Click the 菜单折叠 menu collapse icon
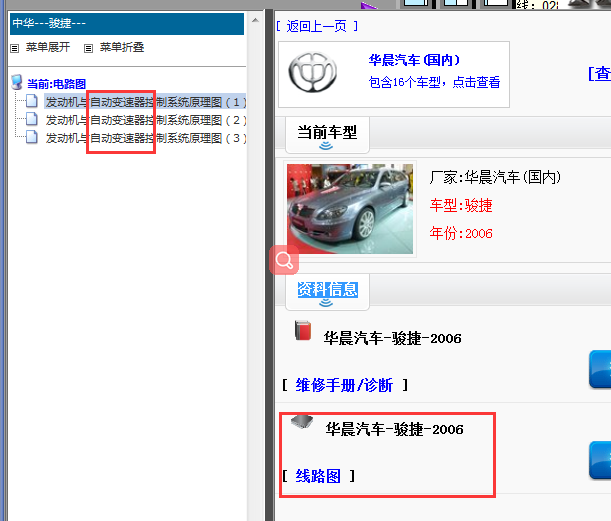611x521 pixels. click(88, 48)
